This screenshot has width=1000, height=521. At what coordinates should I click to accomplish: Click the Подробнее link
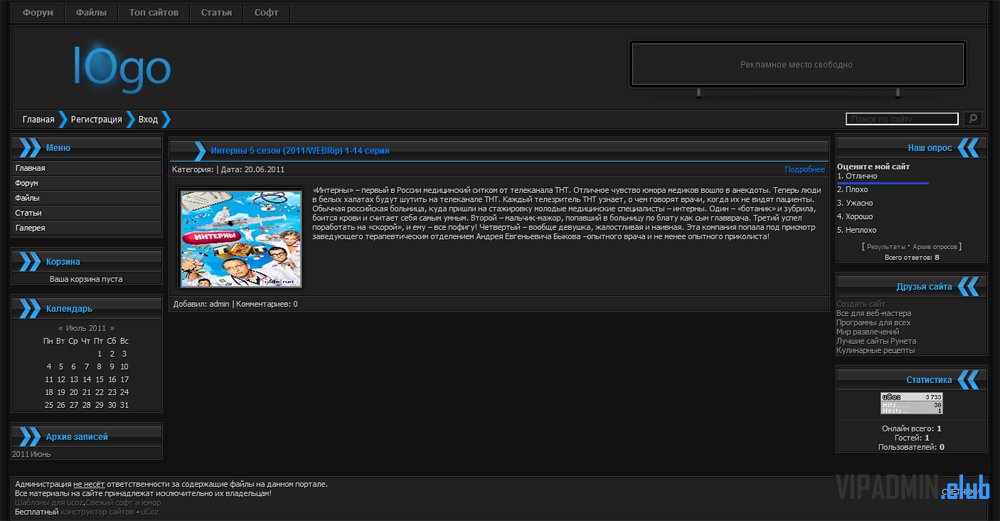click(804, 170)
